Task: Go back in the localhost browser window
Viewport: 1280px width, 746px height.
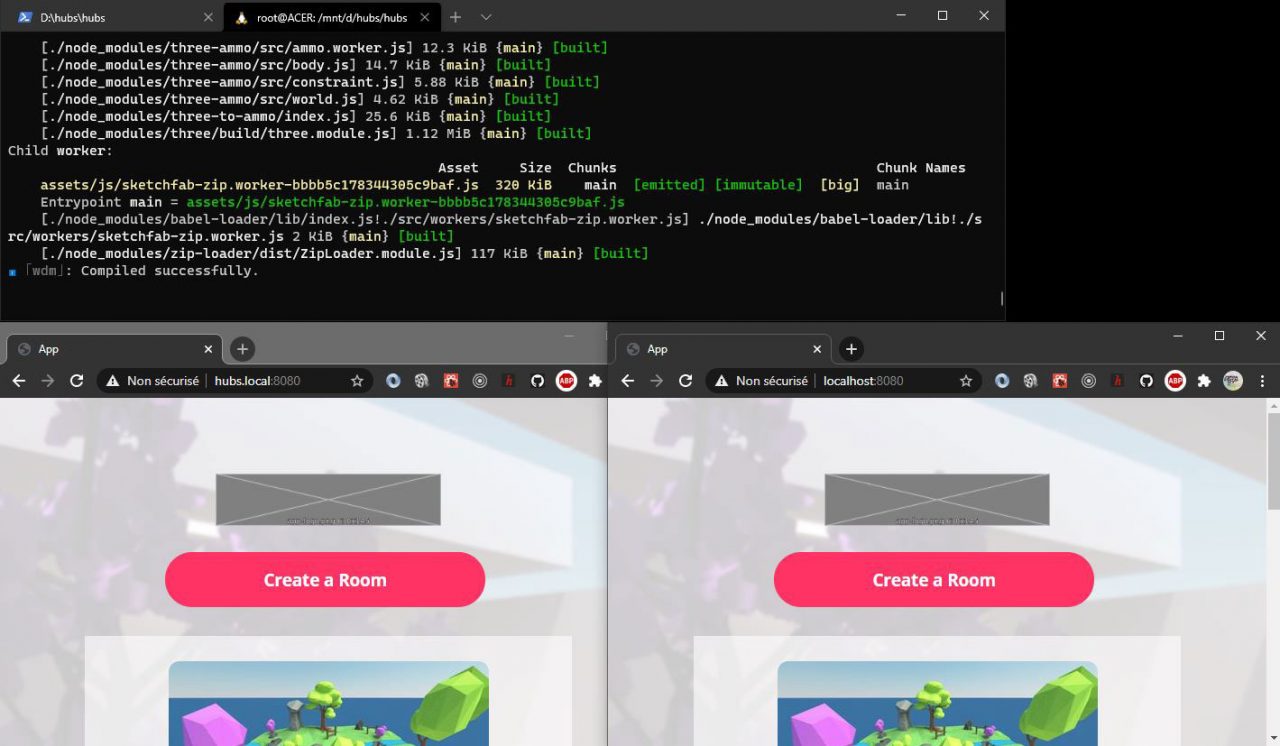Action: [628, 381]
